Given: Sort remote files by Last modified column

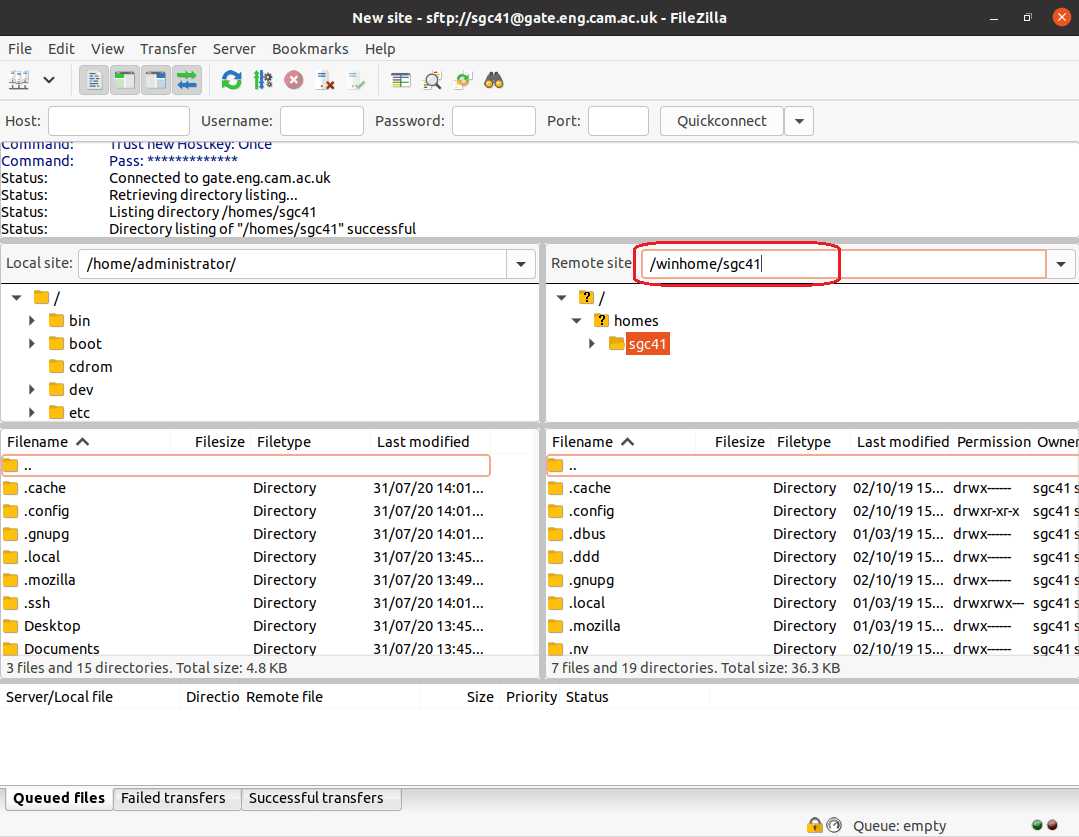Looking at the screenshot, I should [x=902, y=441].
